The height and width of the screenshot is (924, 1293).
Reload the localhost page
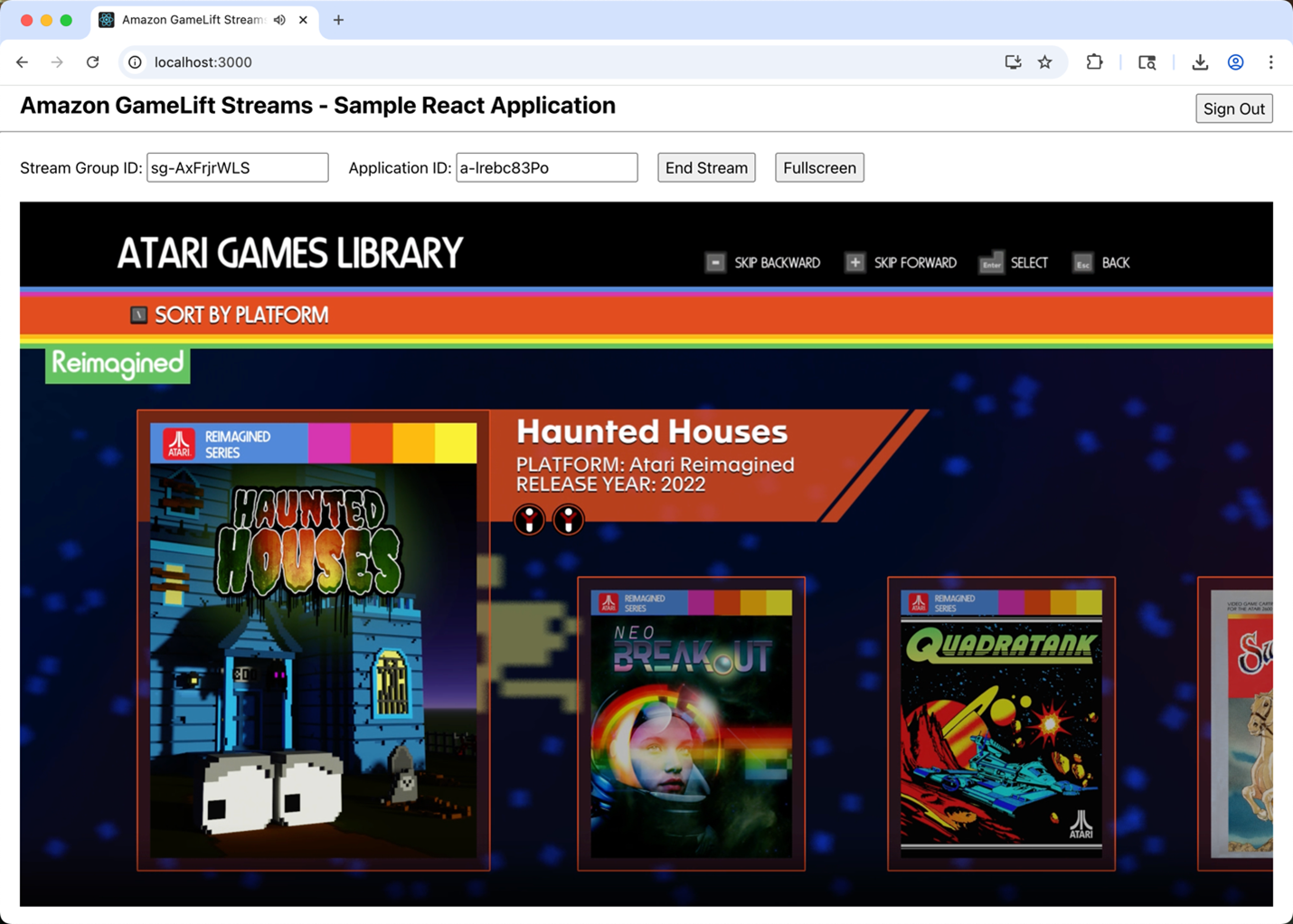point(92,62)
